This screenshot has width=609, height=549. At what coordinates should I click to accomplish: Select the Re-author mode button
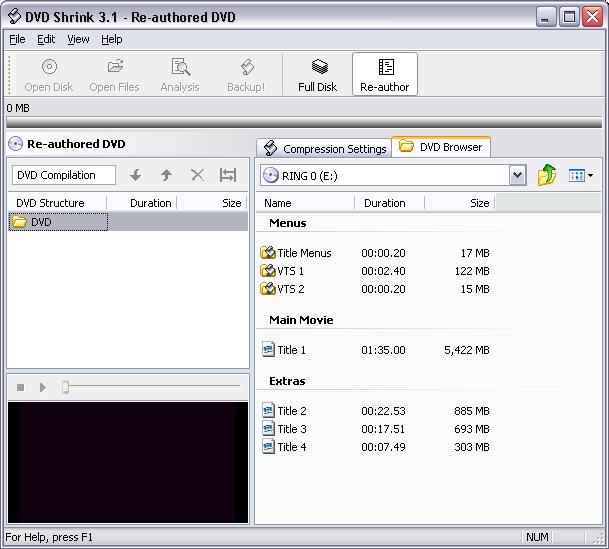385,75
